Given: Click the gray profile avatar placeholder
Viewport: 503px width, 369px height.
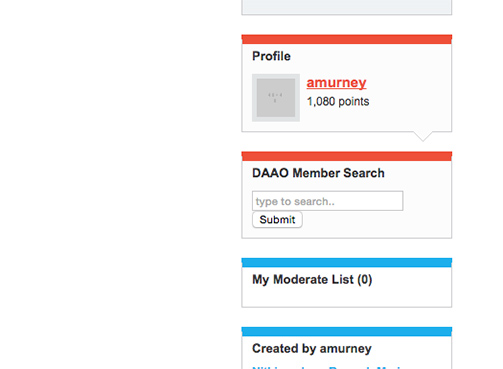Looking at the screenshot, I should (276, 98).
